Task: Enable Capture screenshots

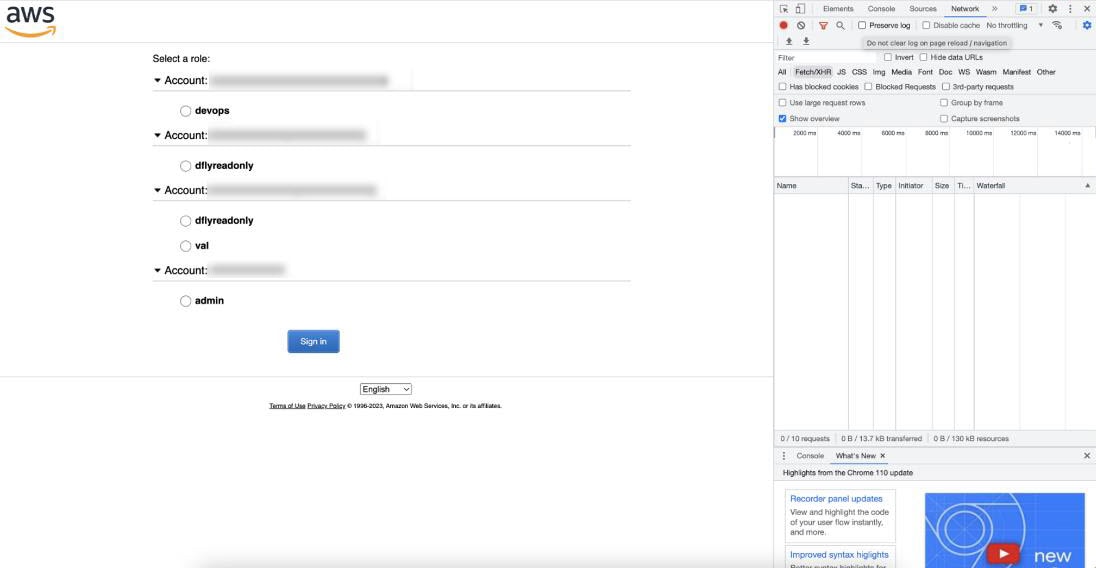Action: tap(944, 119)
